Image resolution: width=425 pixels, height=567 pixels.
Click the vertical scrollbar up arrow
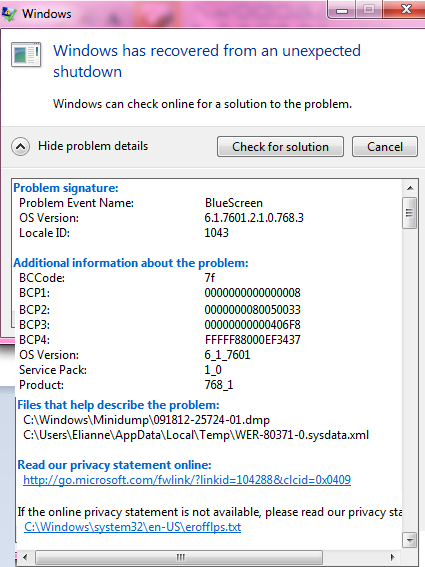point(410,188)
